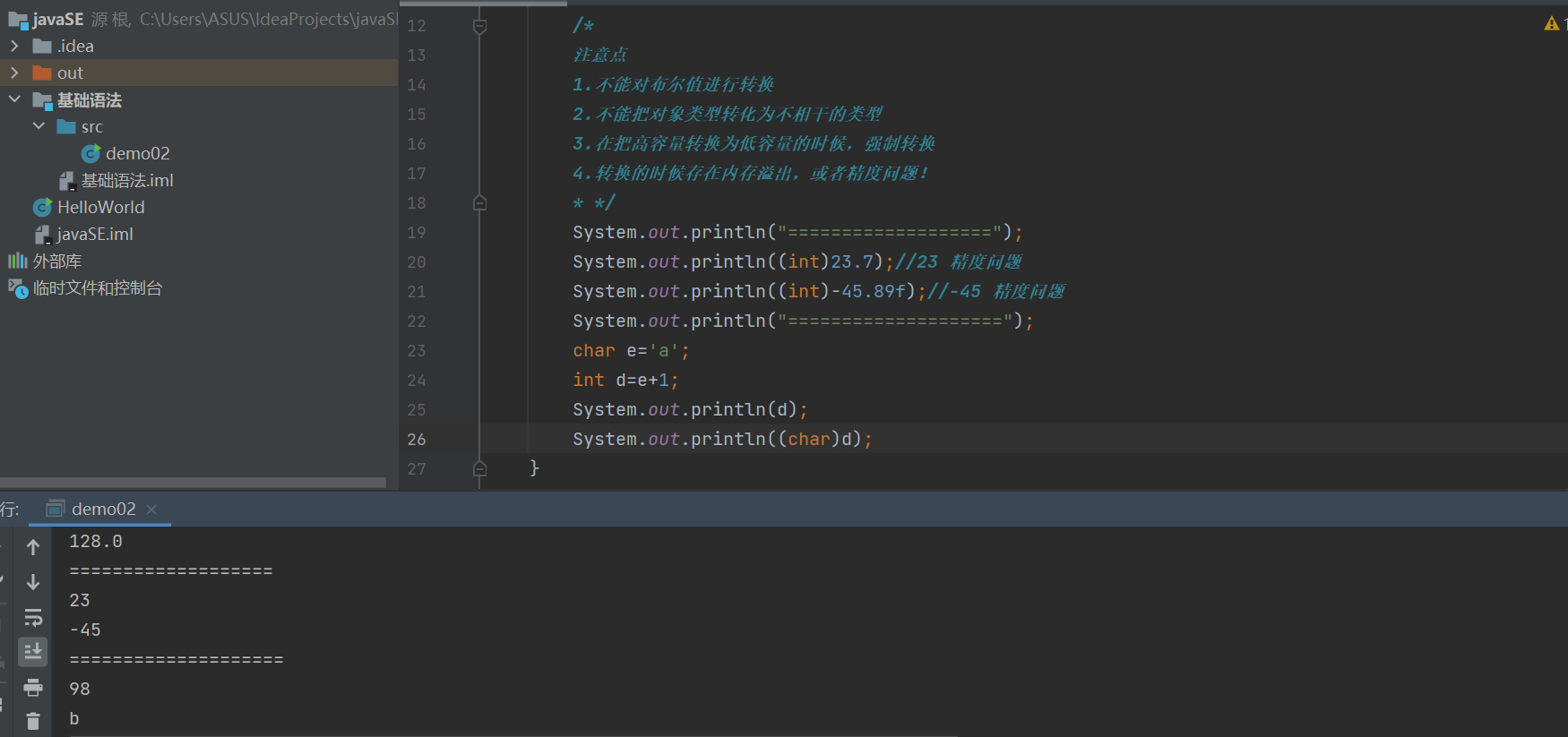Click the orange out folder icon

42,73
